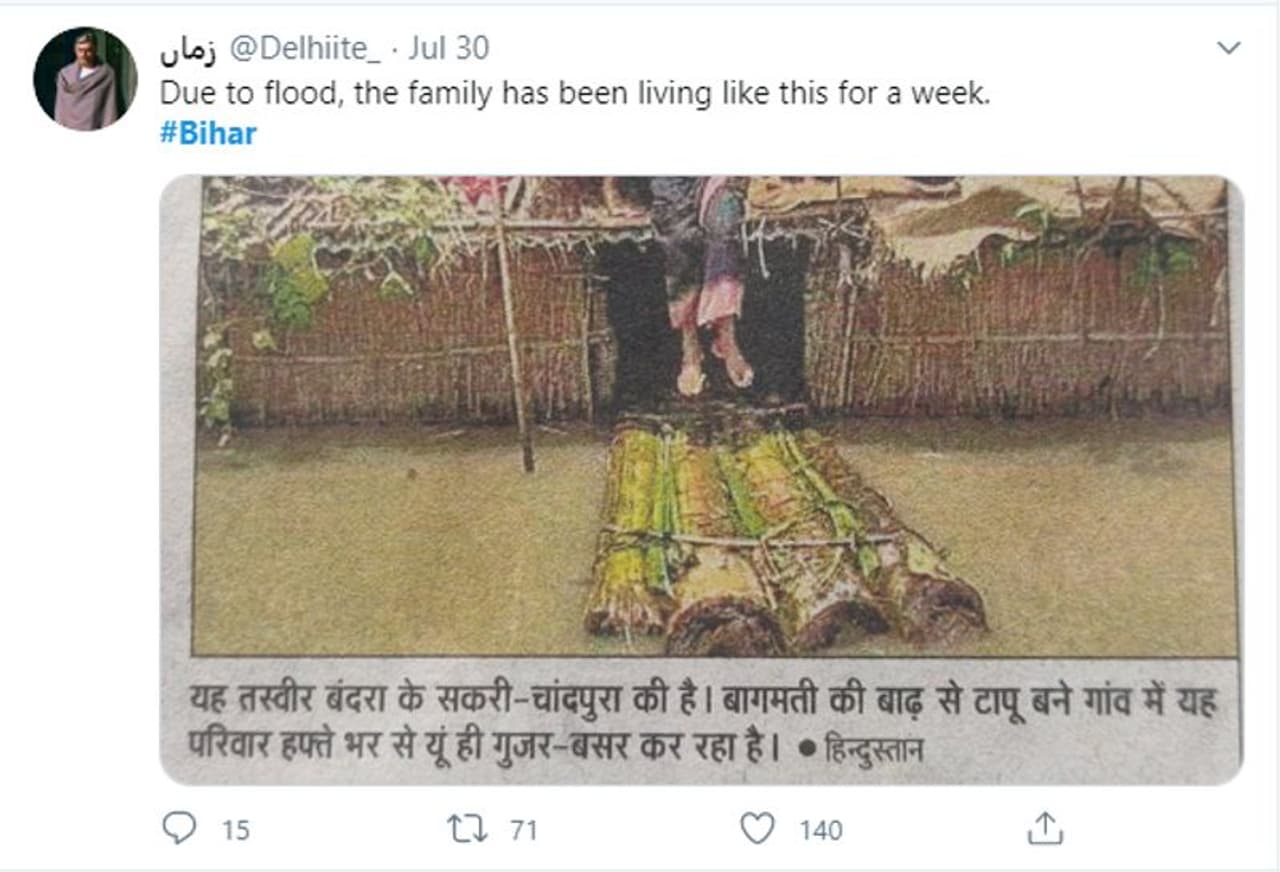This screenshot has height=872, width=1280.
Task: Click the Hindi caption beginning with यह तस्वीर
Action: point(700,702)
